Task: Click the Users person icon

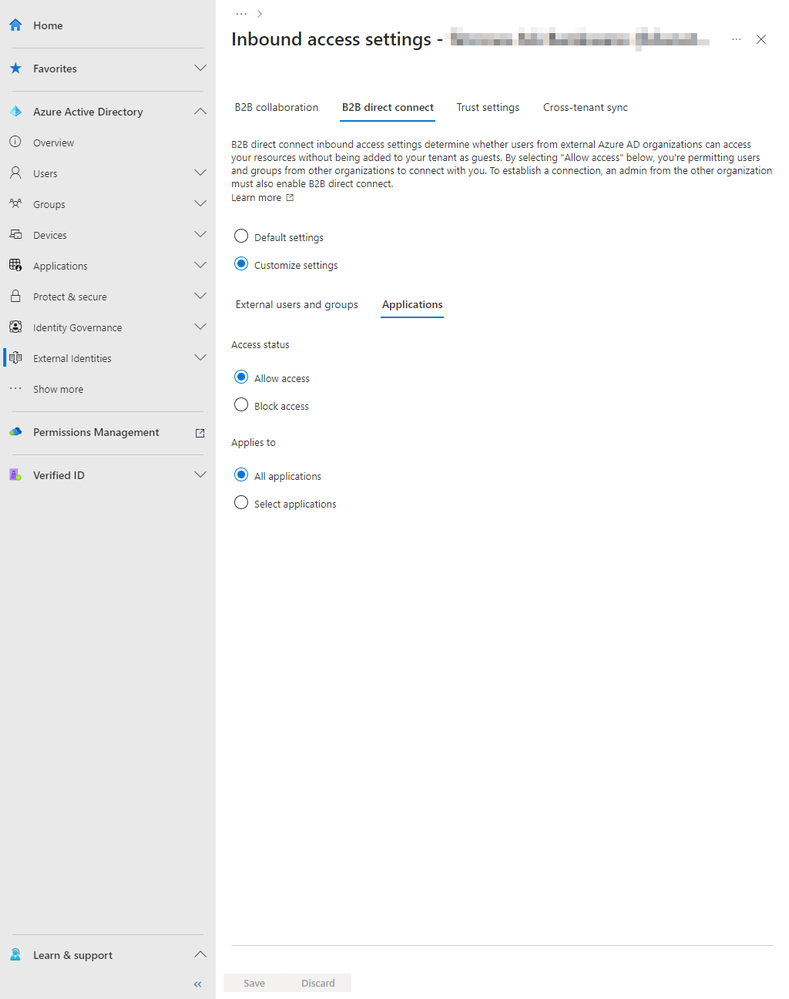Action: pos(16,173)
